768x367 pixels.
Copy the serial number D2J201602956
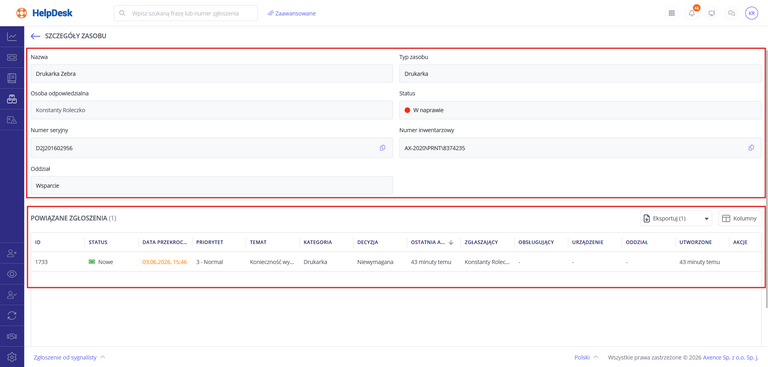coord(383,147)
